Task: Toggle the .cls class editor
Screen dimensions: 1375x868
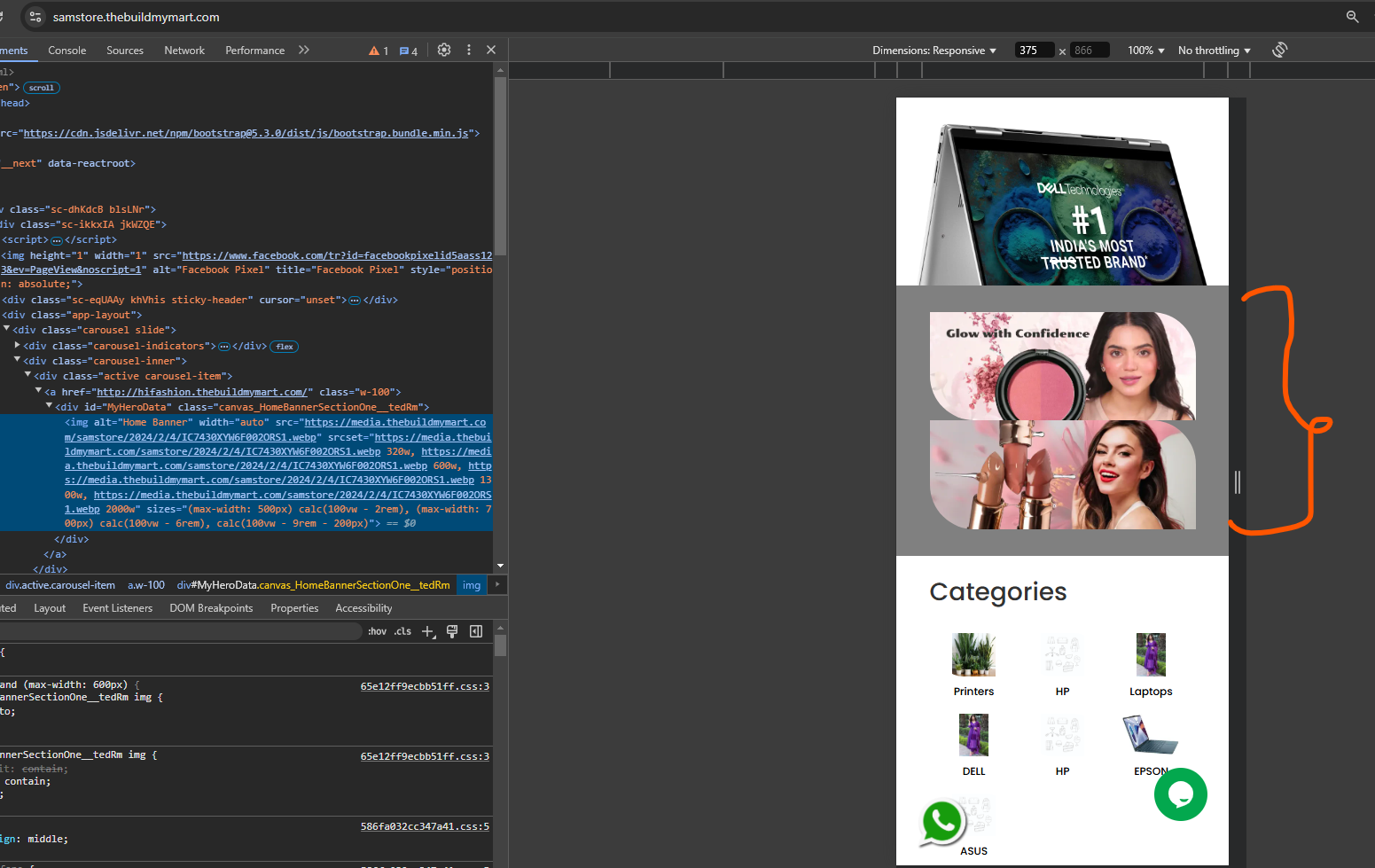Action: click(403, 631)
